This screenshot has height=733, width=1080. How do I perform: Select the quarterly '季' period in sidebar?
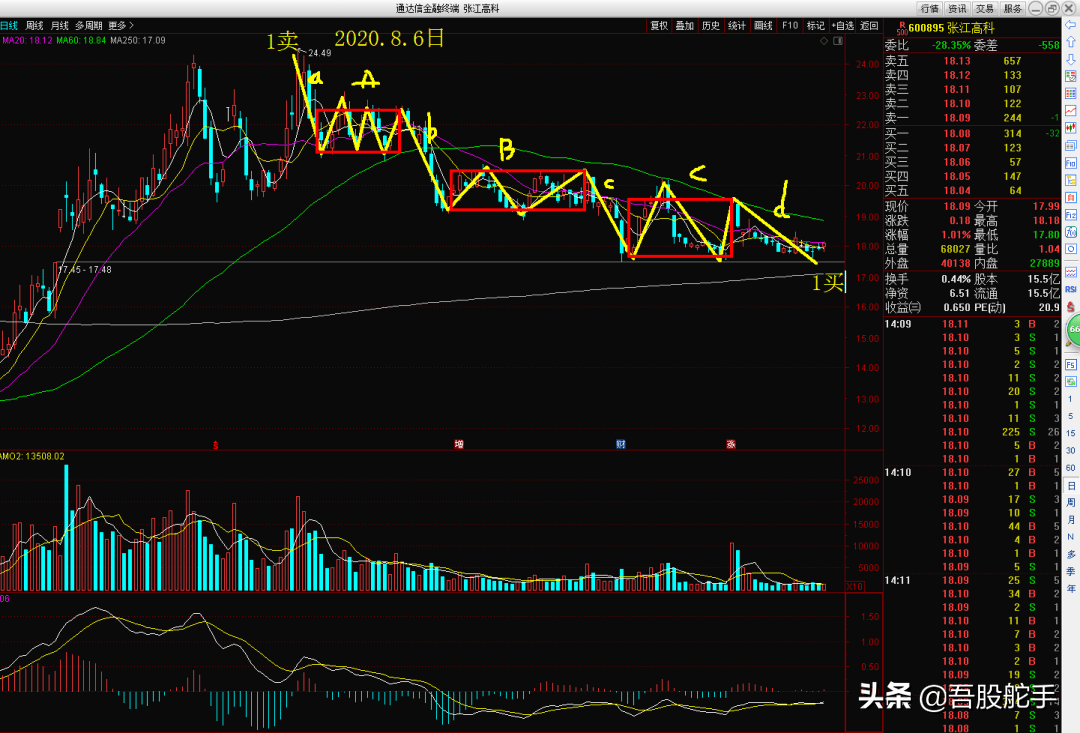point(1070,572)
